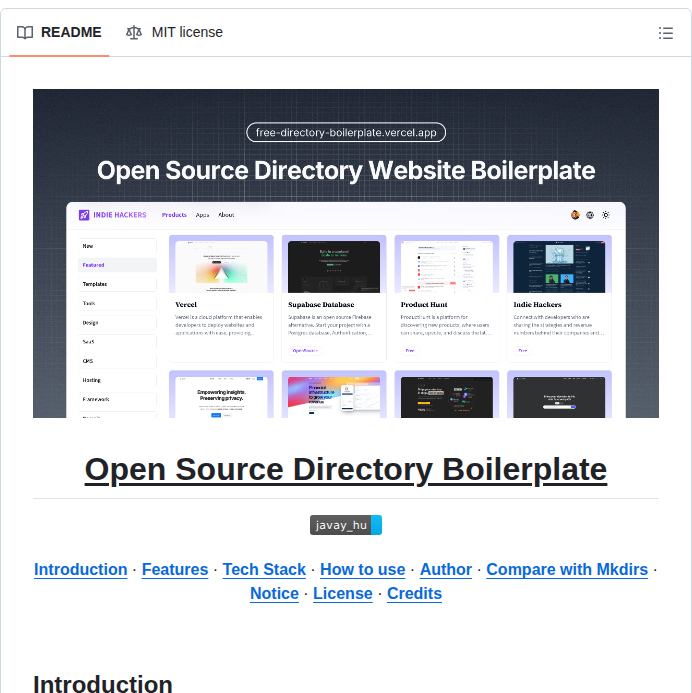692x693 pixels.
Task: Click the Indie Hackers rocket logo in banner
Action: pyautogui.click(x=84, y=215)
